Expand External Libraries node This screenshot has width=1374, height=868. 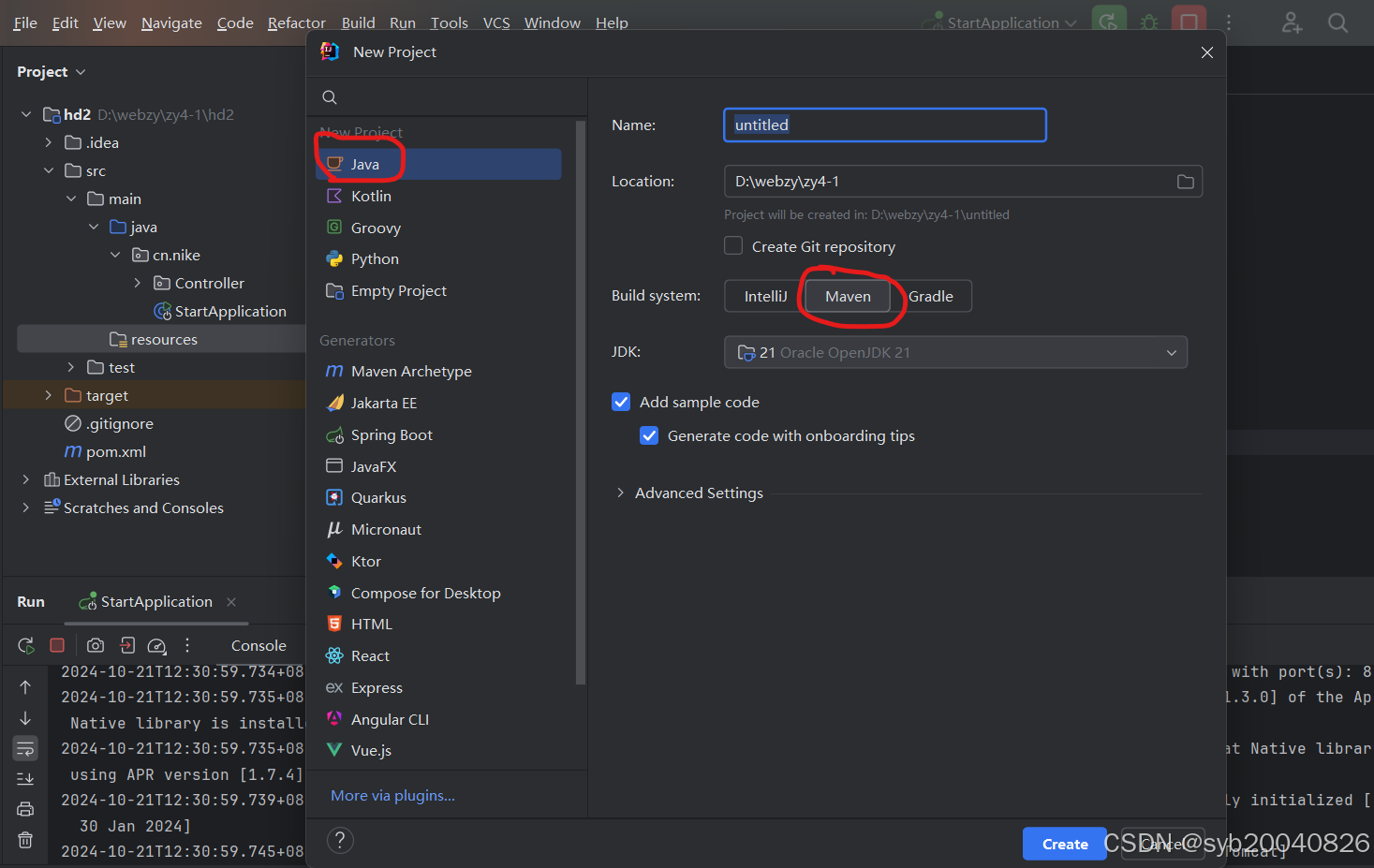coord(26,479)
